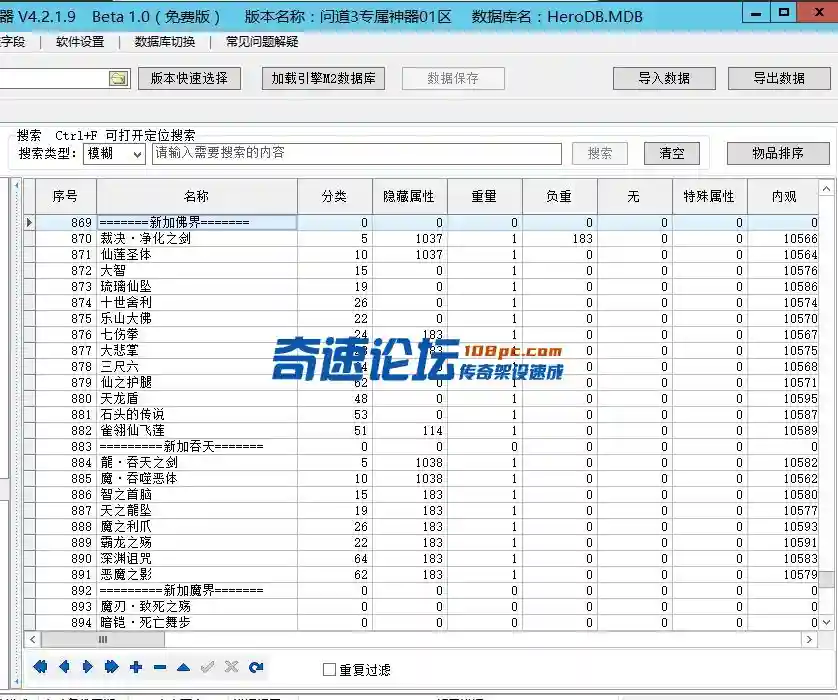
Task: Select row 霸龙之殇
Action: (x=421, y=542)
